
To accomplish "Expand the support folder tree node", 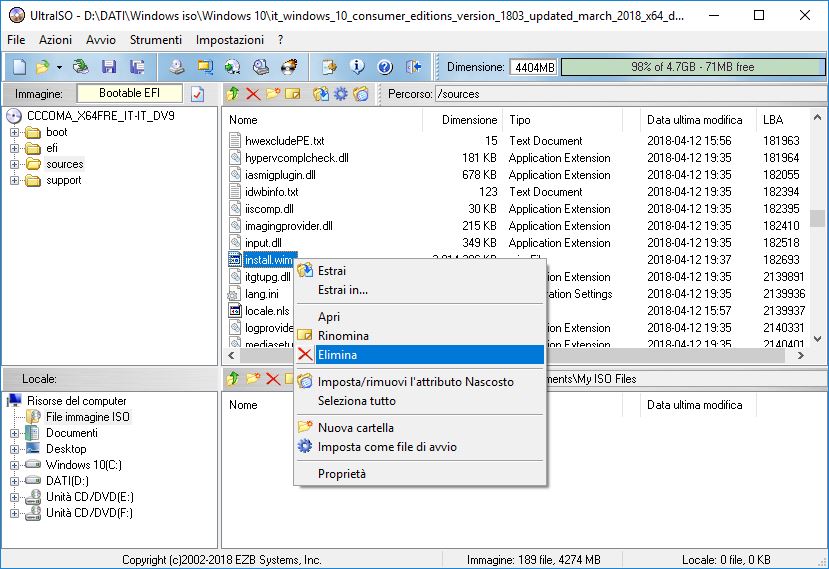I will pos(14,180).
